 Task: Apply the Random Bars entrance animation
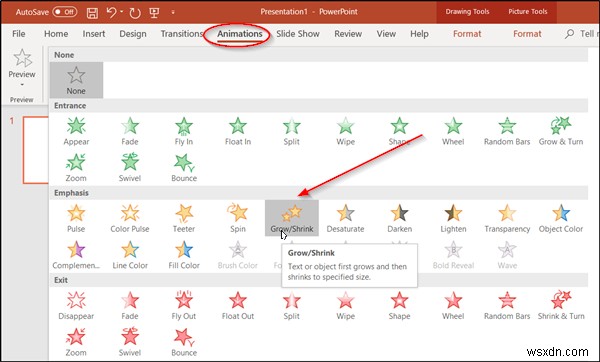(x=507, y=132)
